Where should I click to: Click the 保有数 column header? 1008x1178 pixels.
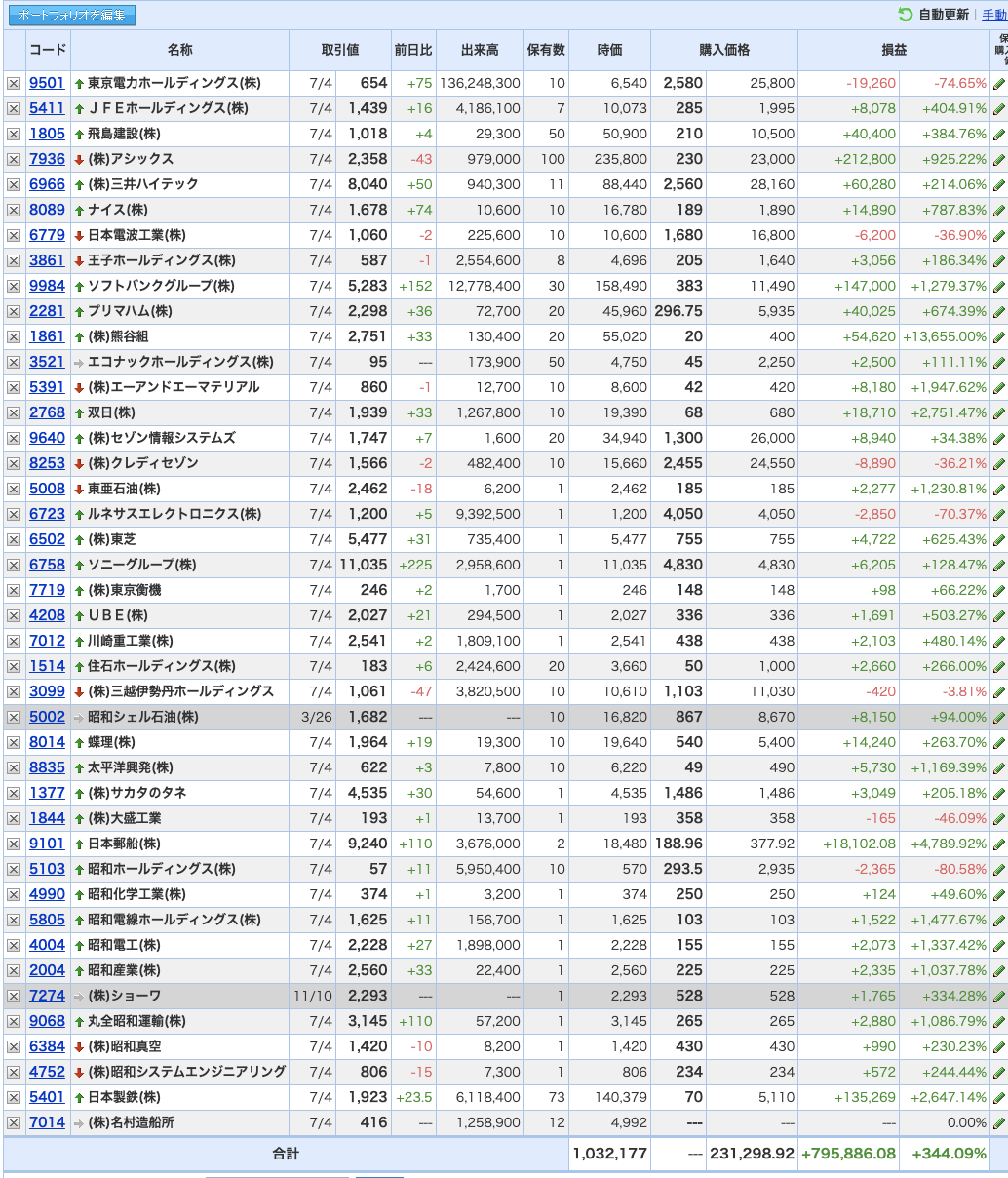coord(546,50)
